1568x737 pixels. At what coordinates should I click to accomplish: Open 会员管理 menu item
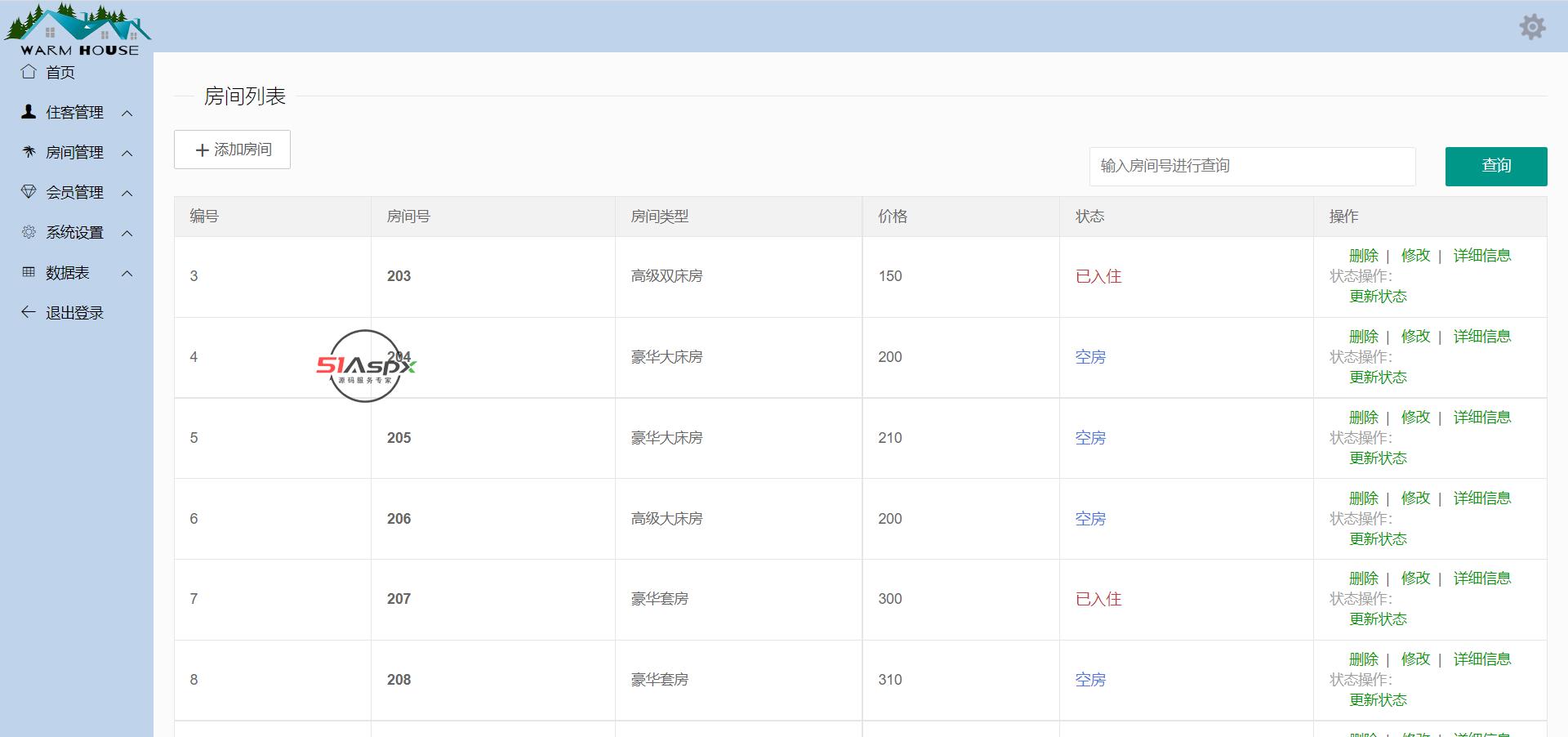(74, 193)
